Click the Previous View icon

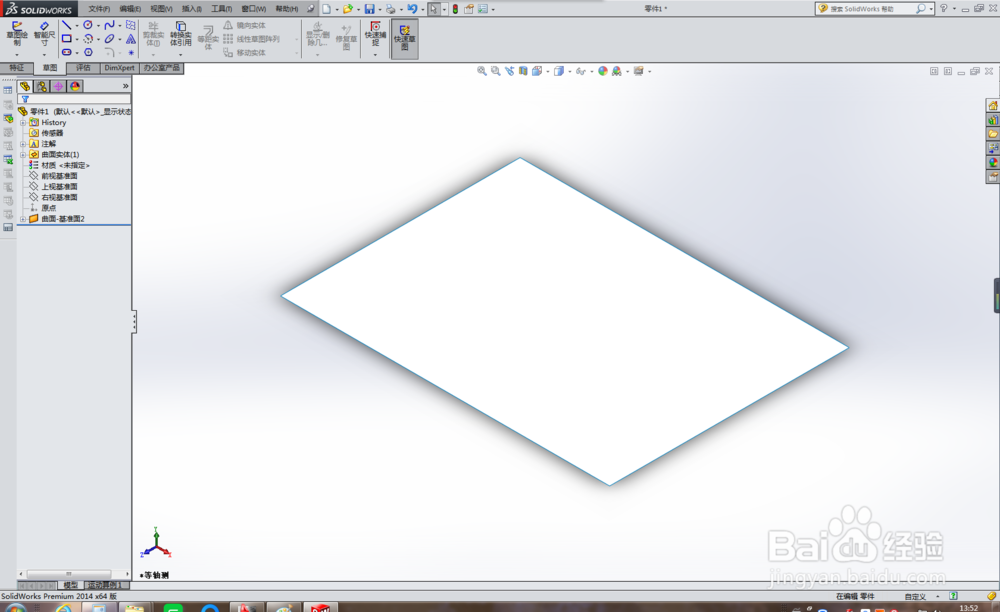[x=510, y=71]
